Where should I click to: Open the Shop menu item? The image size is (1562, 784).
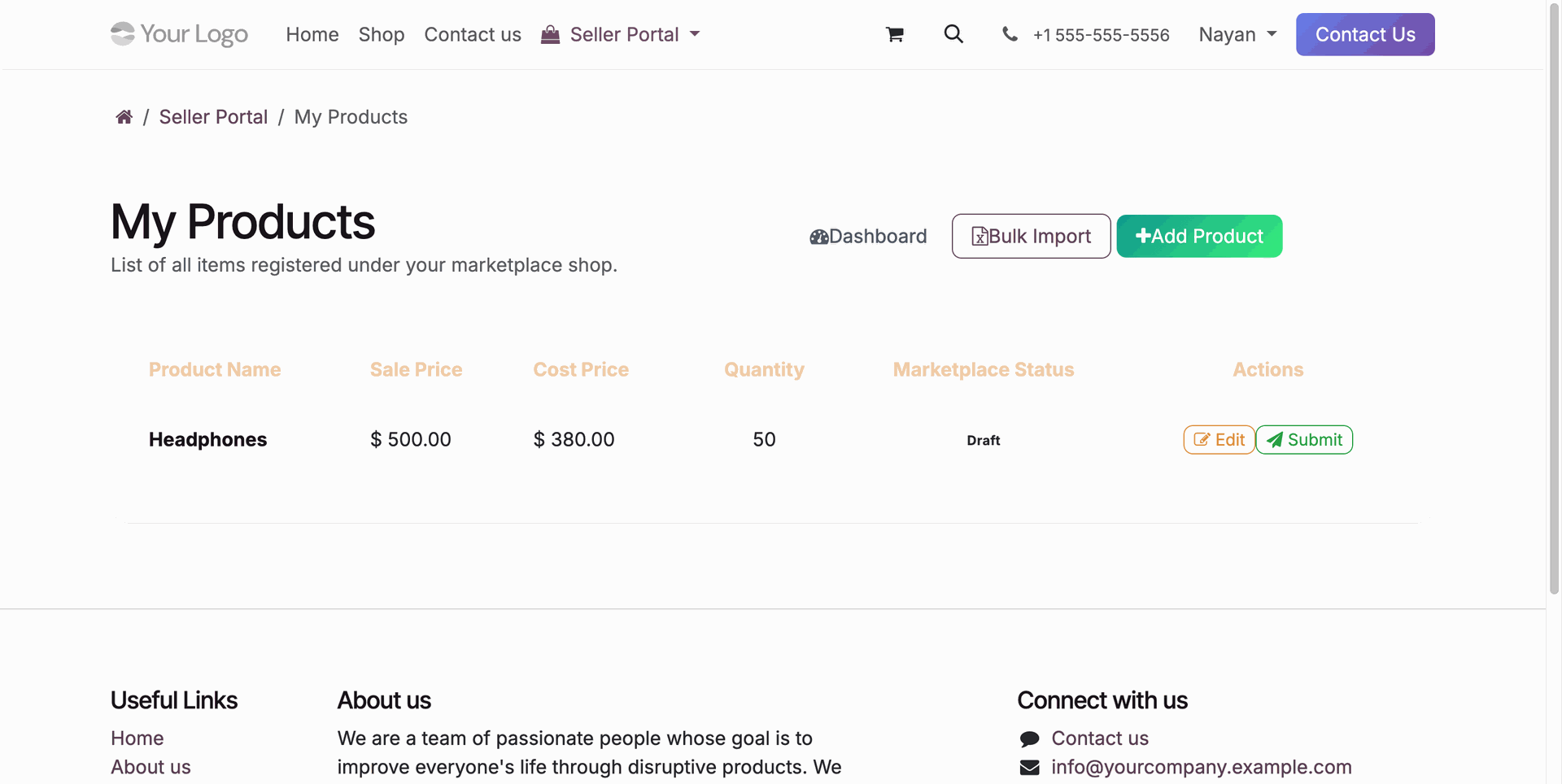[x=382, y=34]
